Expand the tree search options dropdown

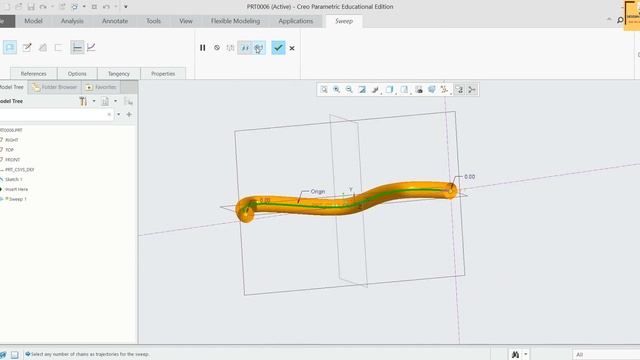pos(119,115)
